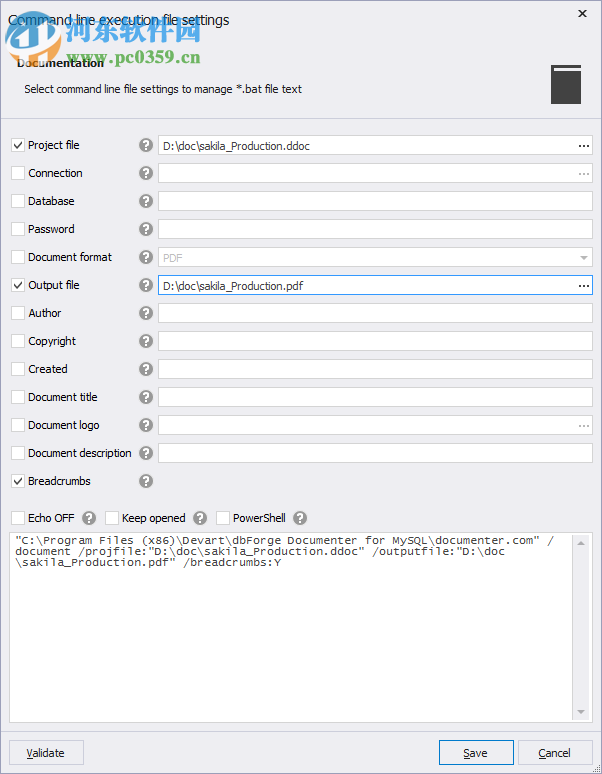
Task: Click the Created text field
Action: pyautogui.click(x=375, y=369)
